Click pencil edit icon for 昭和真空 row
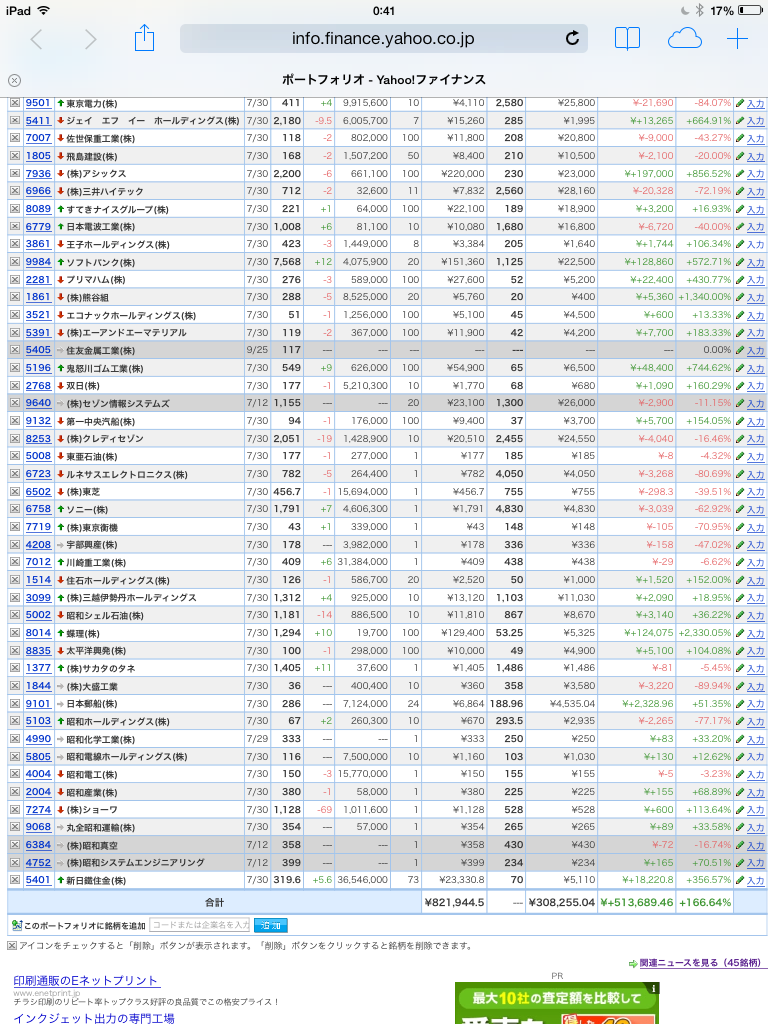 (x=740, y=844)
